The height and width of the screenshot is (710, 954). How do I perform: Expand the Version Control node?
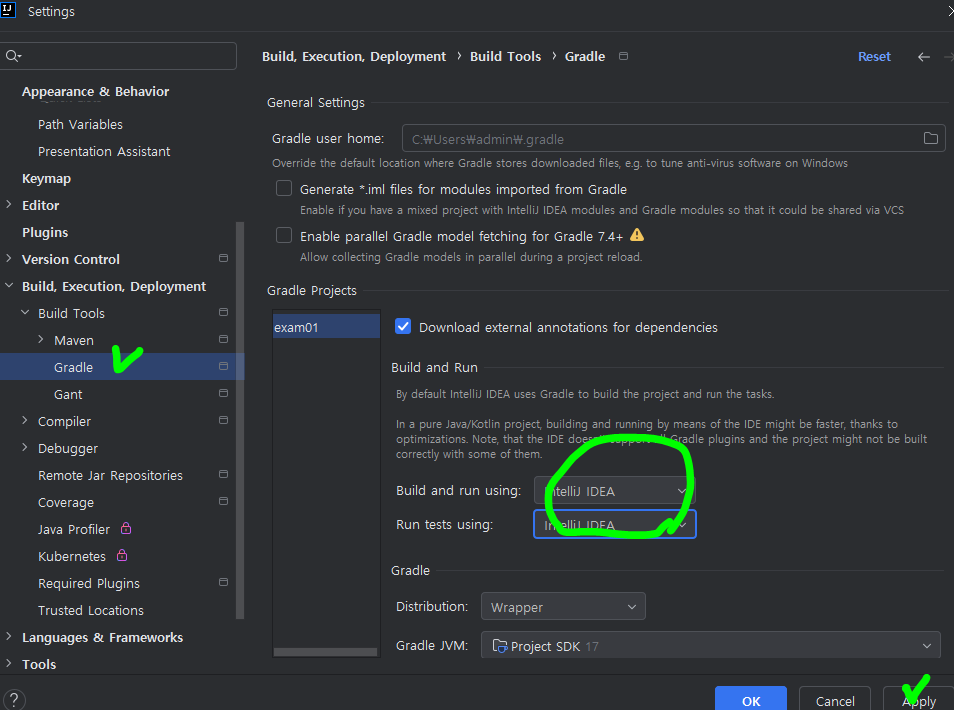tap(9, 258)
